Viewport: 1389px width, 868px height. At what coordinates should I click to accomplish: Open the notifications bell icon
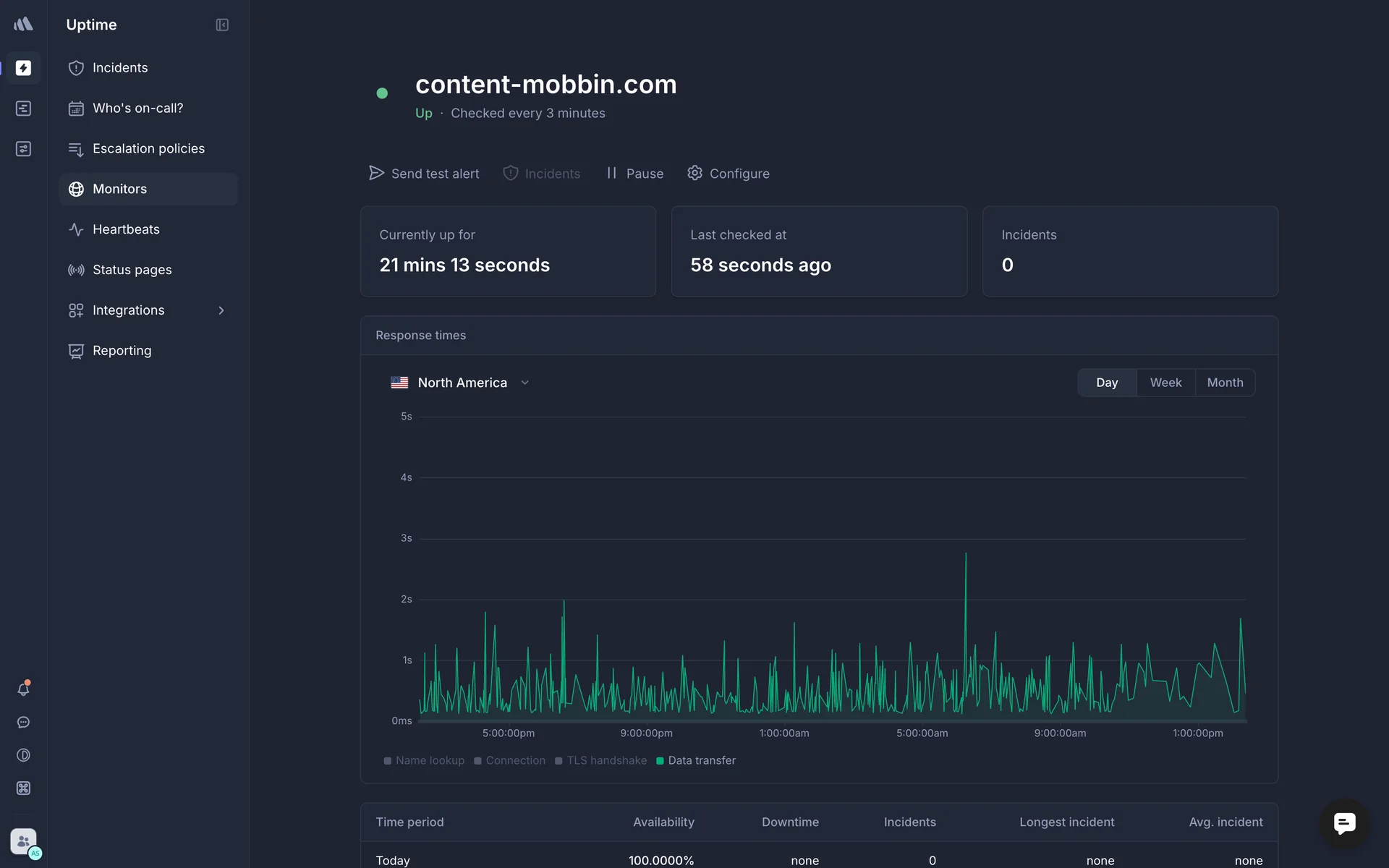click(x=23, y=689)
